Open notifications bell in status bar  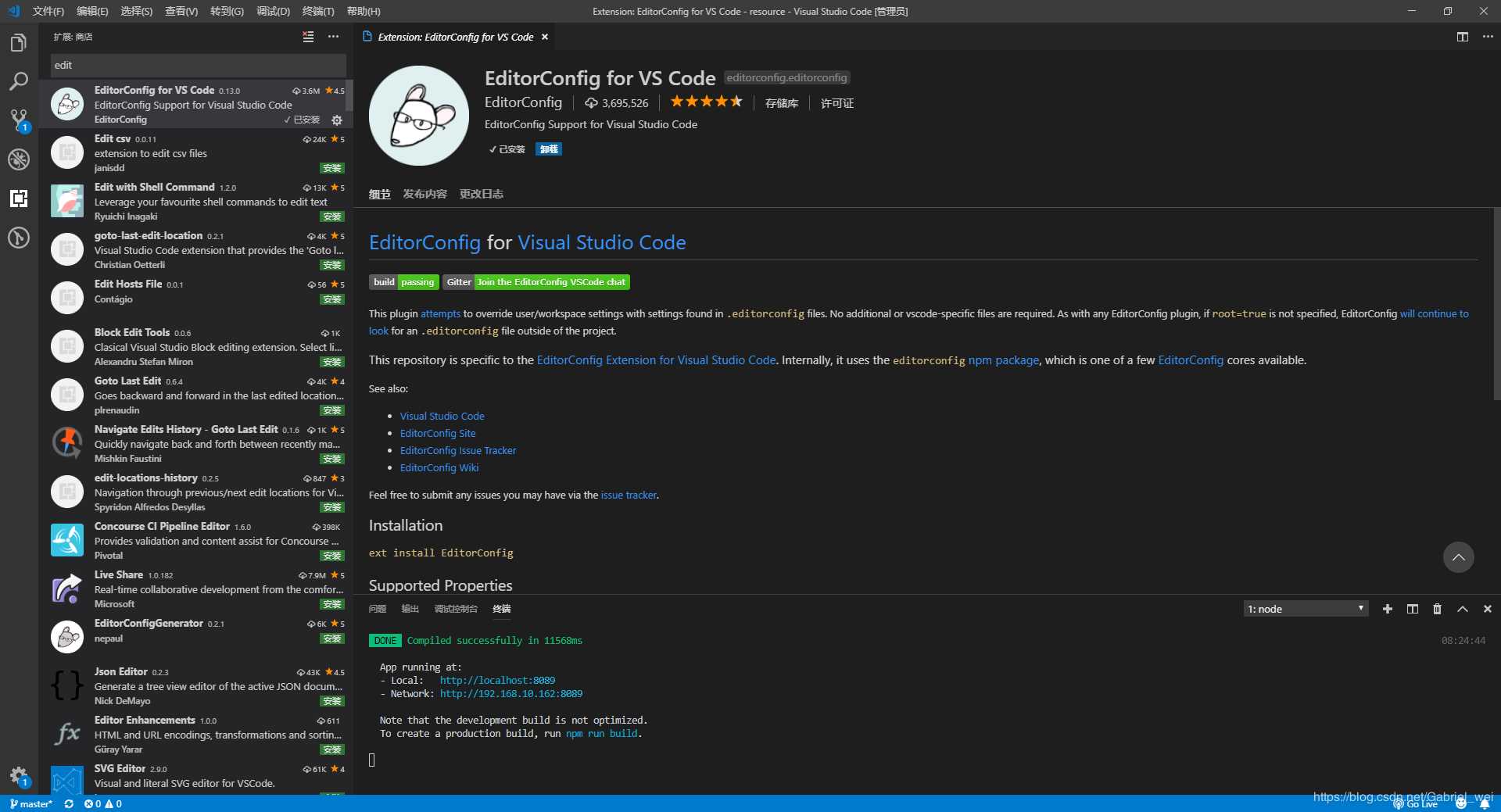point(1485,803)
